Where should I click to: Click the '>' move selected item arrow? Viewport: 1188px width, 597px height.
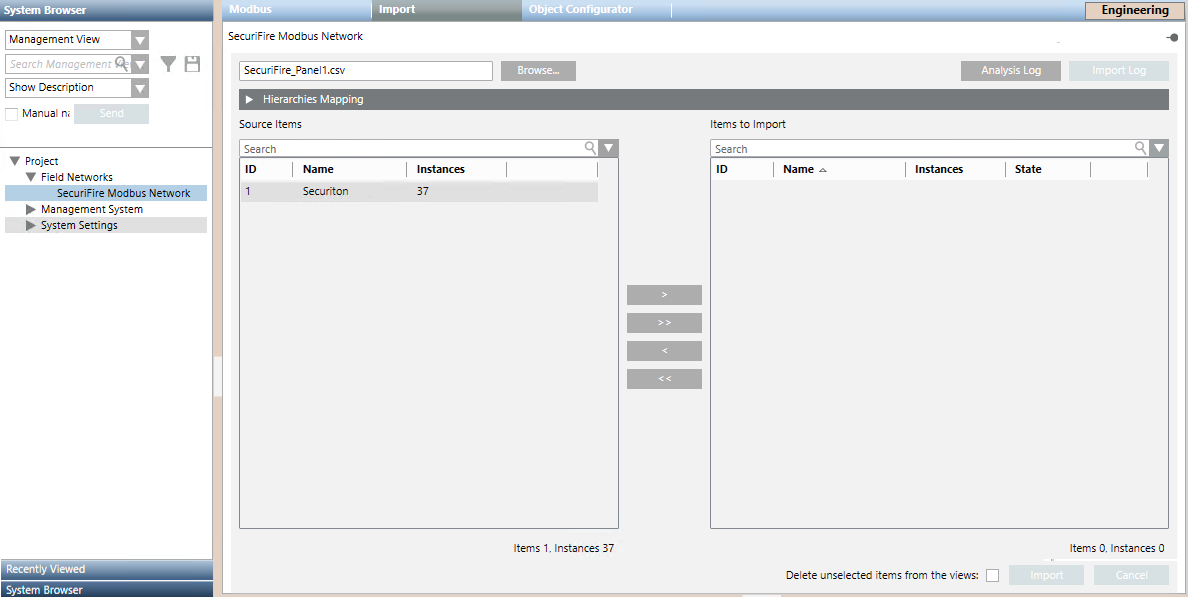[664, 294]
